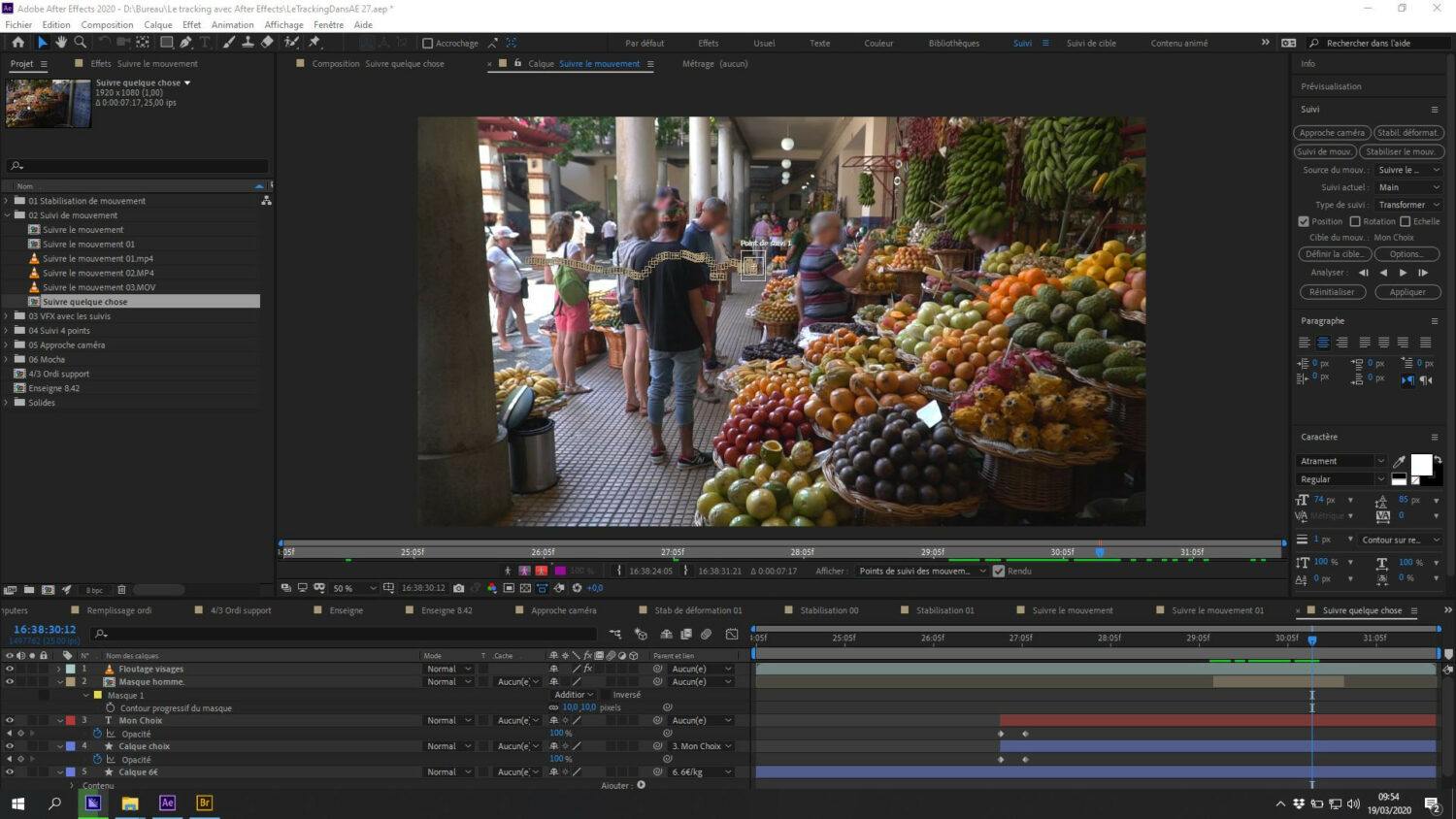
Task: Open Adobe Bridge from the taskbar
Action: pyautogui.click(x=204, y=803)
